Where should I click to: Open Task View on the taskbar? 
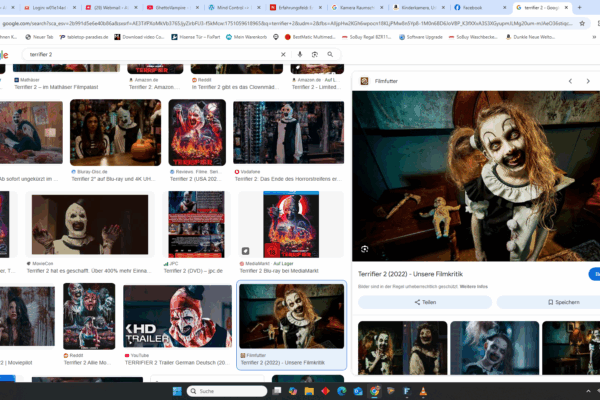click(277, 391)
